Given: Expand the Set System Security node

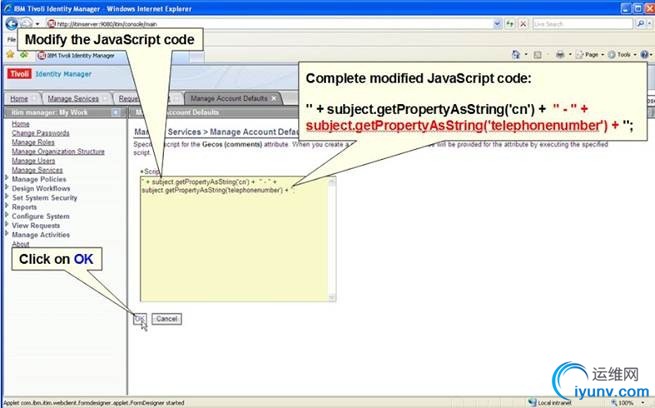Looking at the screenshot, I should tap(7, 196).
